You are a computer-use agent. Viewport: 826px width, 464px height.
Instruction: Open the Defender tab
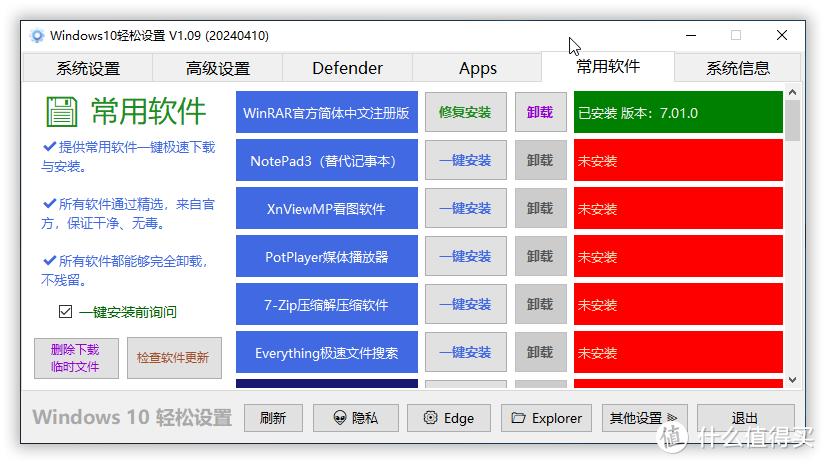pos(347,68)
